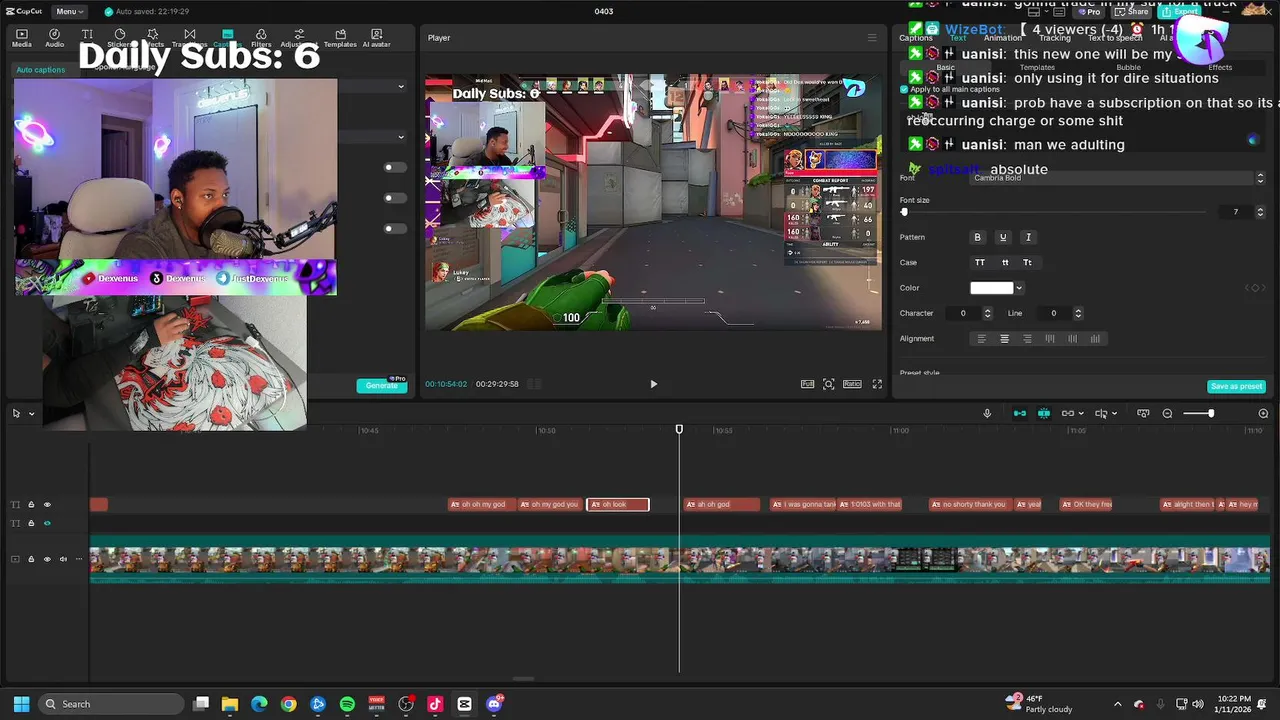Set case to title case Tt
This screenshot has height=720, width=1280.
point(1027,262)
